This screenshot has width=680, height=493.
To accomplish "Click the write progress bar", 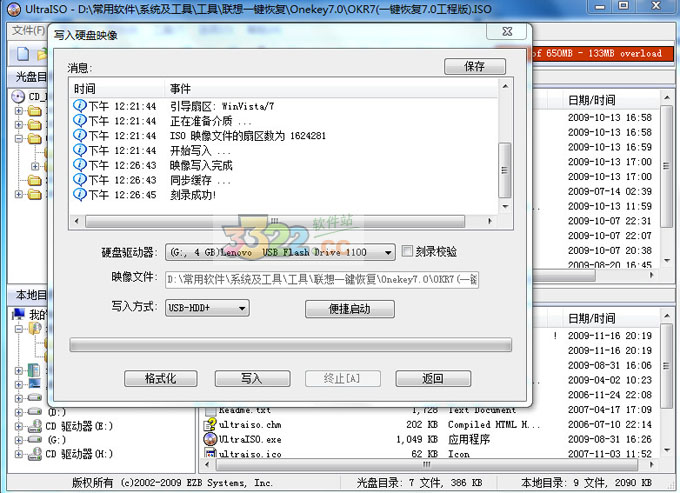I will point(291,345).
